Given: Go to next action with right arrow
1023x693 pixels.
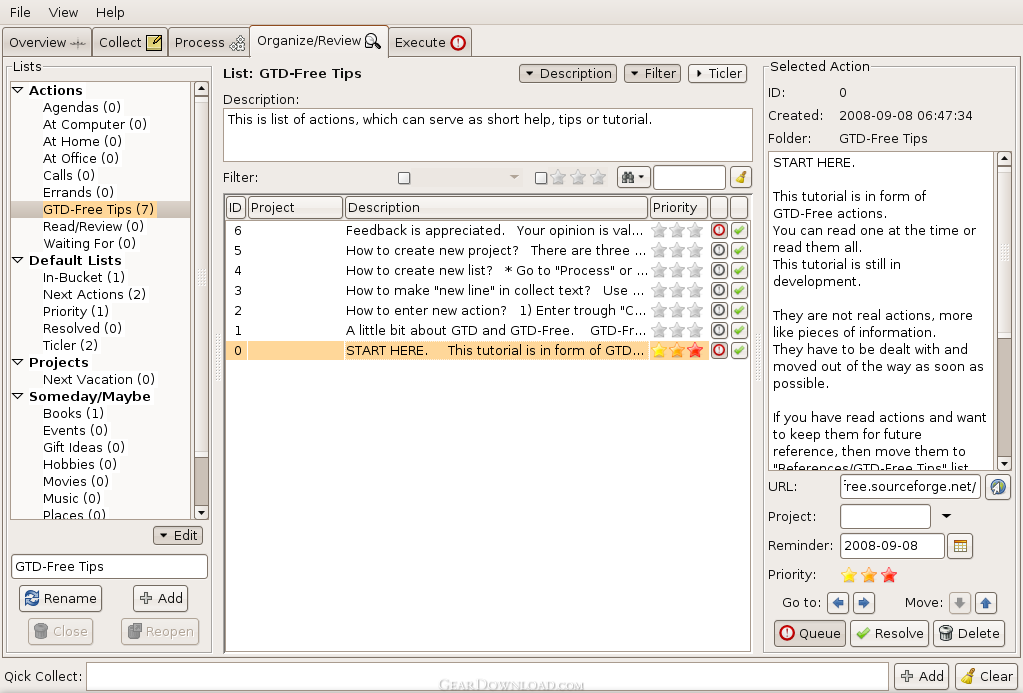Looking at the screenshot, I should 863,602.
